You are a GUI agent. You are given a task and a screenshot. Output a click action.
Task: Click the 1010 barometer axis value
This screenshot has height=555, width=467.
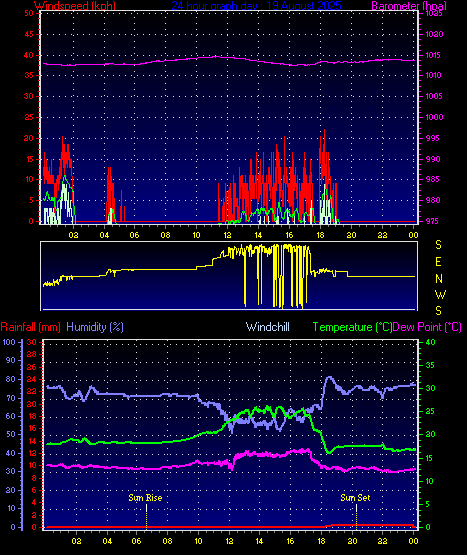click(434, 75)
